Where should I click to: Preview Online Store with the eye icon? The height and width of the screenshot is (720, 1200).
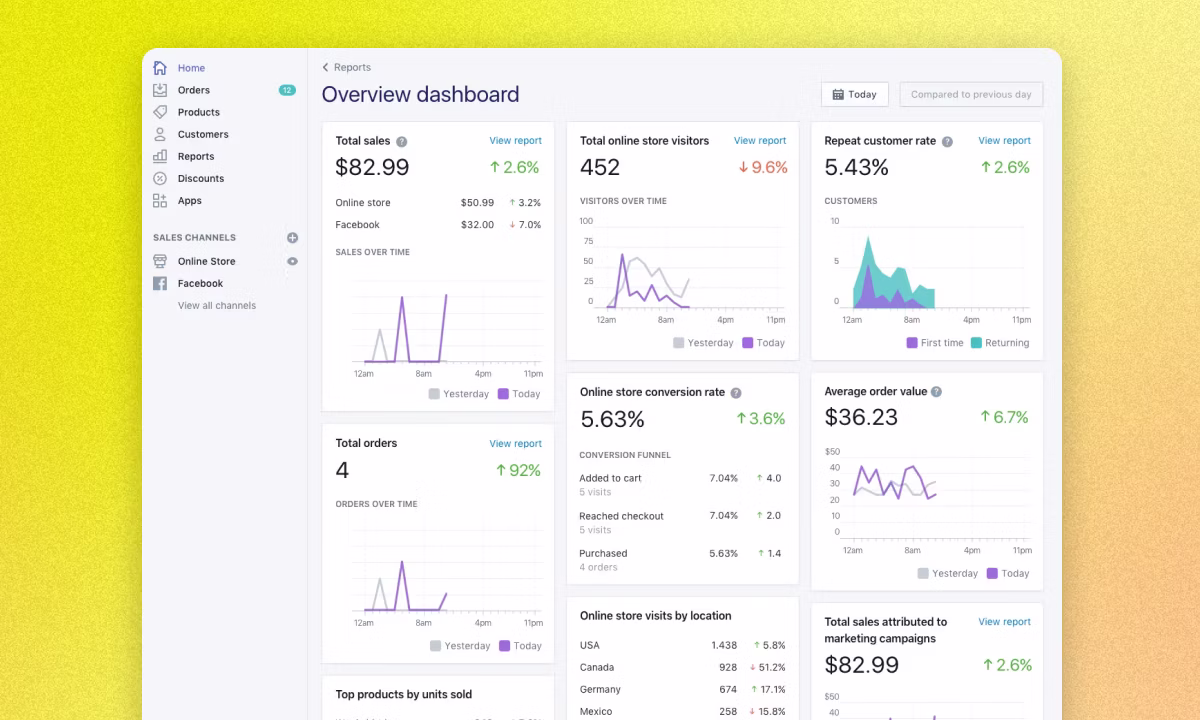point(292,261)
